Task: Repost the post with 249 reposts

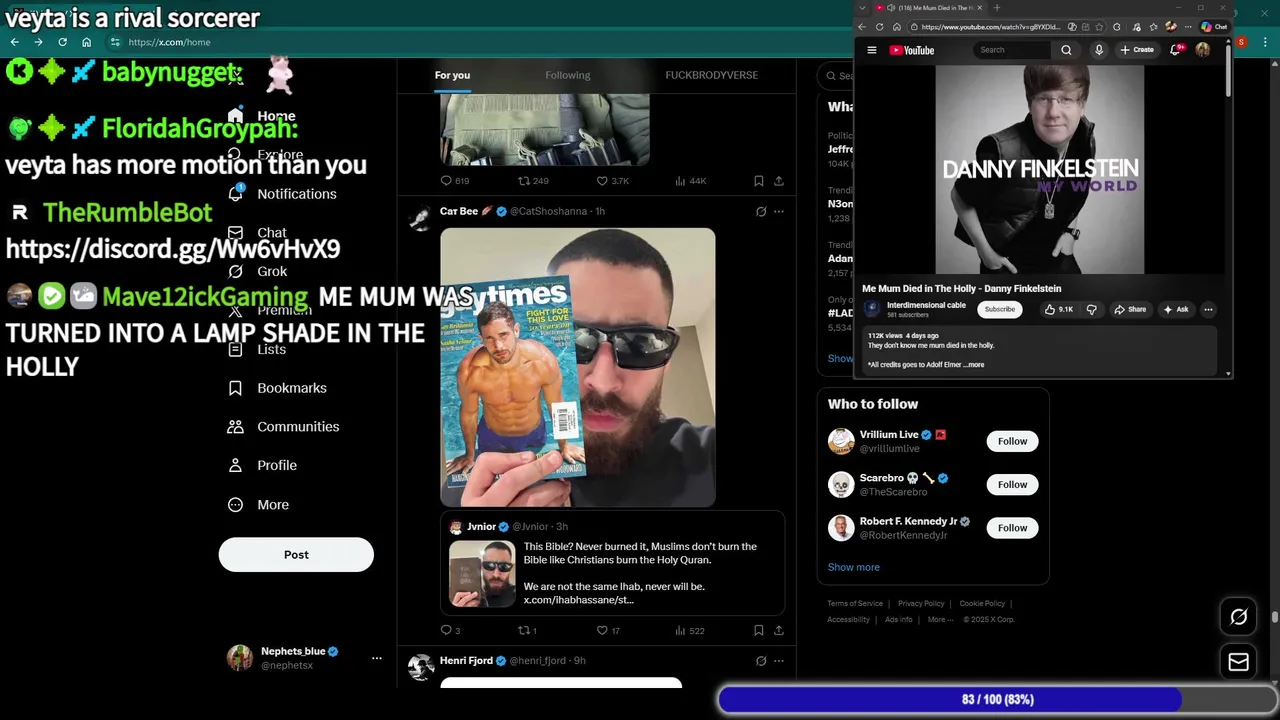Action: tap(532, 181)
